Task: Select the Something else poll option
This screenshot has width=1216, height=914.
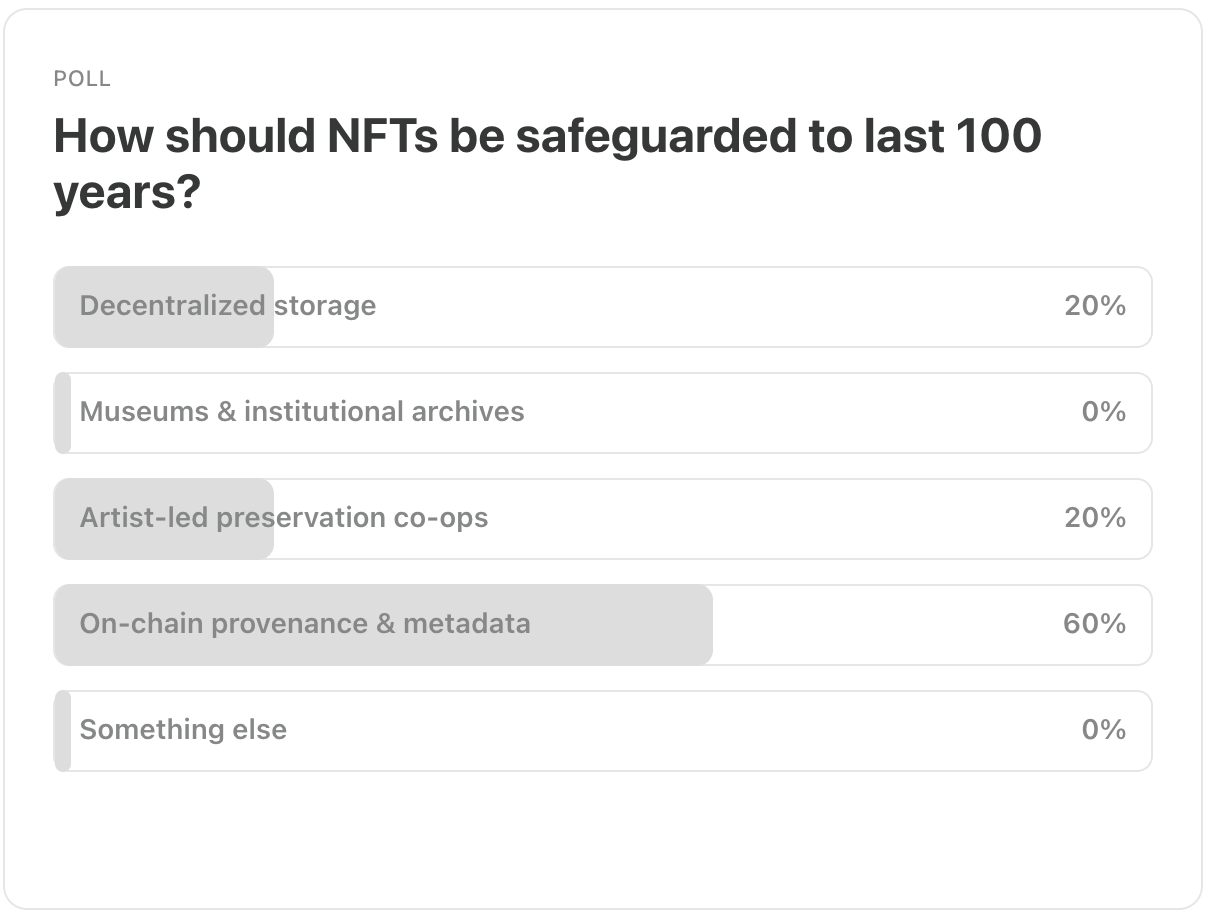Action: click(600, 731)
